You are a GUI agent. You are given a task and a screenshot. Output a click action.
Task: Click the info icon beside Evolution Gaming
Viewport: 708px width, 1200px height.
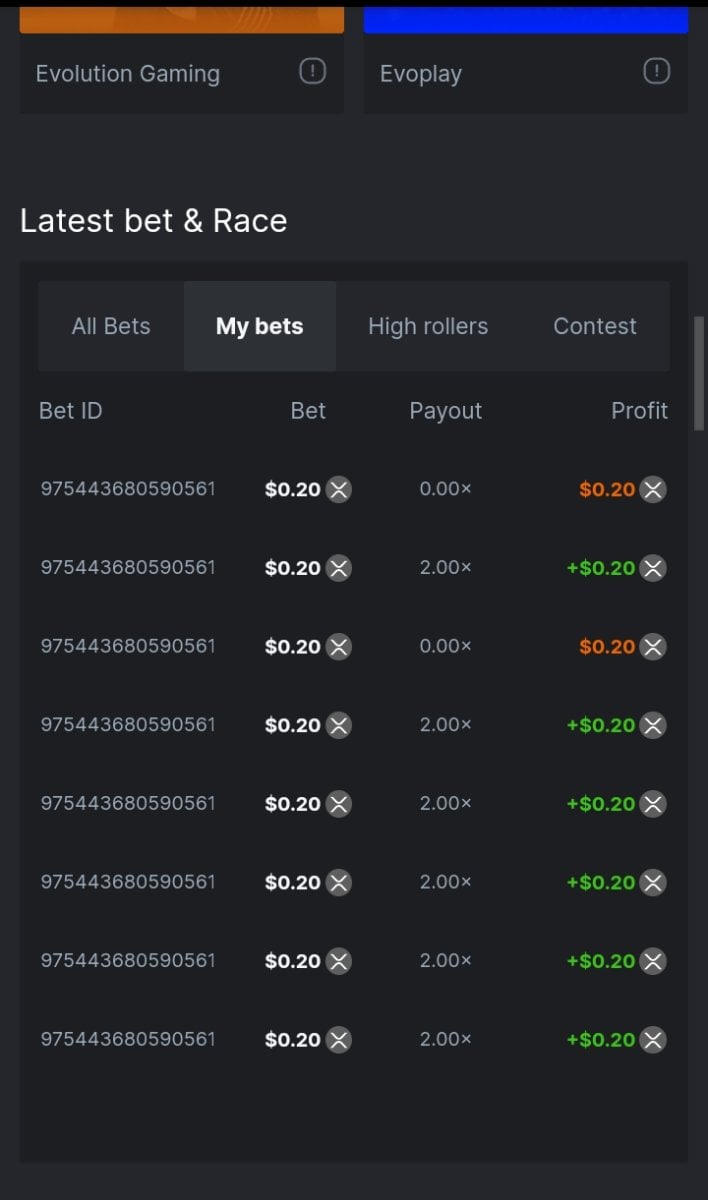coord(313,72)
